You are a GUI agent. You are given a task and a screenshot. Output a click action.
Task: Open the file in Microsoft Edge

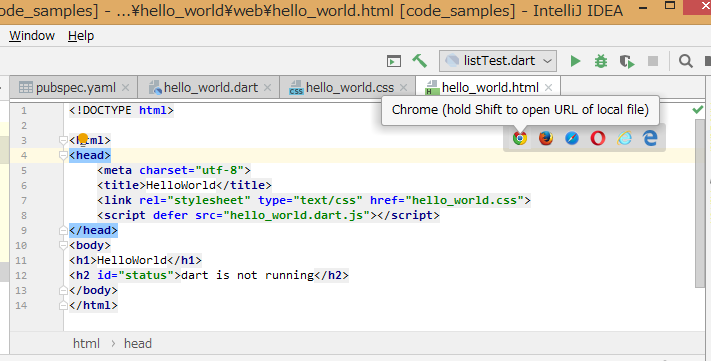[x=650, y=138]
